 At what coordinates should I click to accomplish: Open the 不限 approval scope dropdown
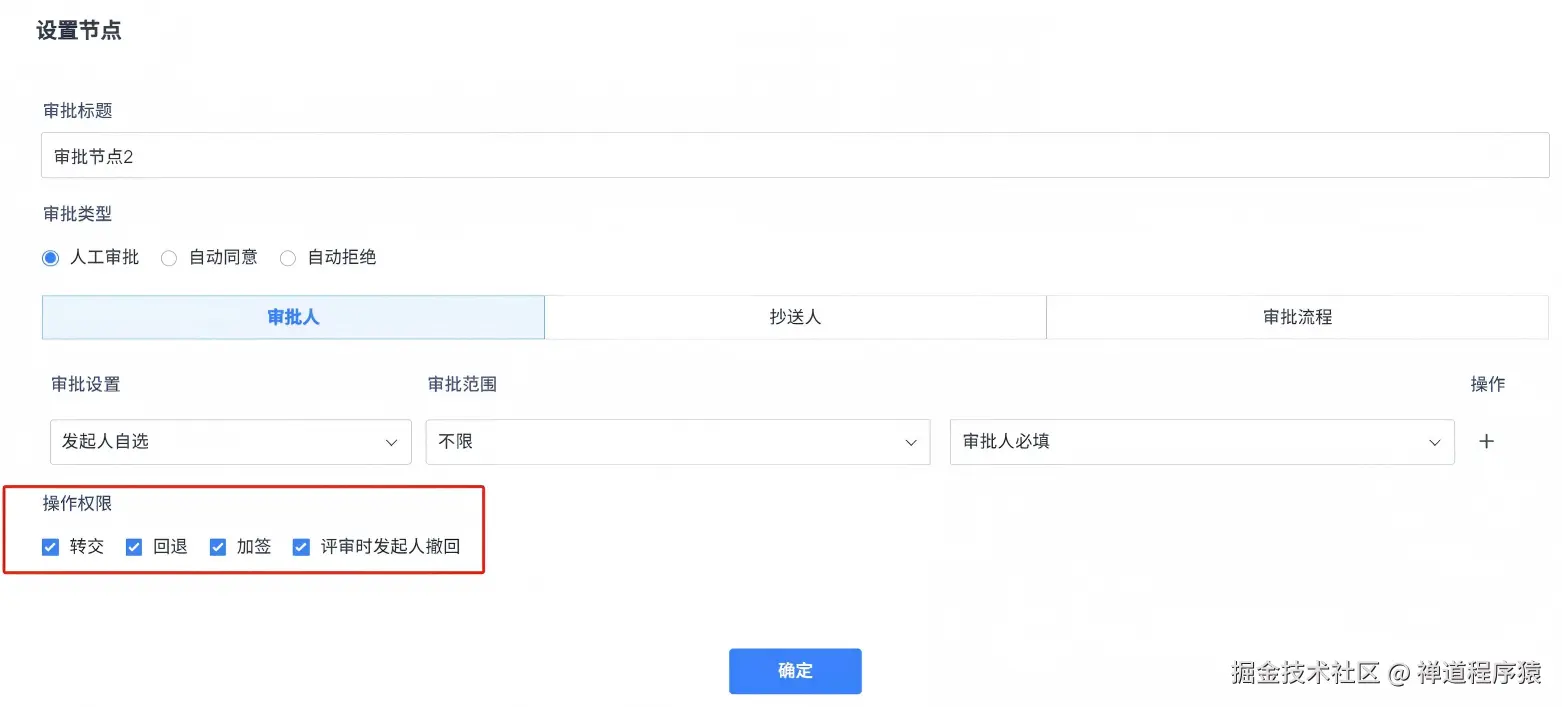[x=678, y=441]
